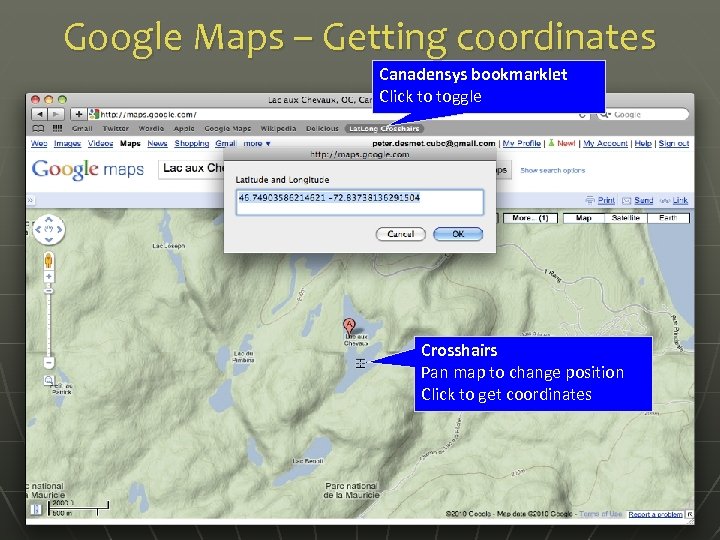
Task: Click the Send envelope link
Action: (637, 200)
